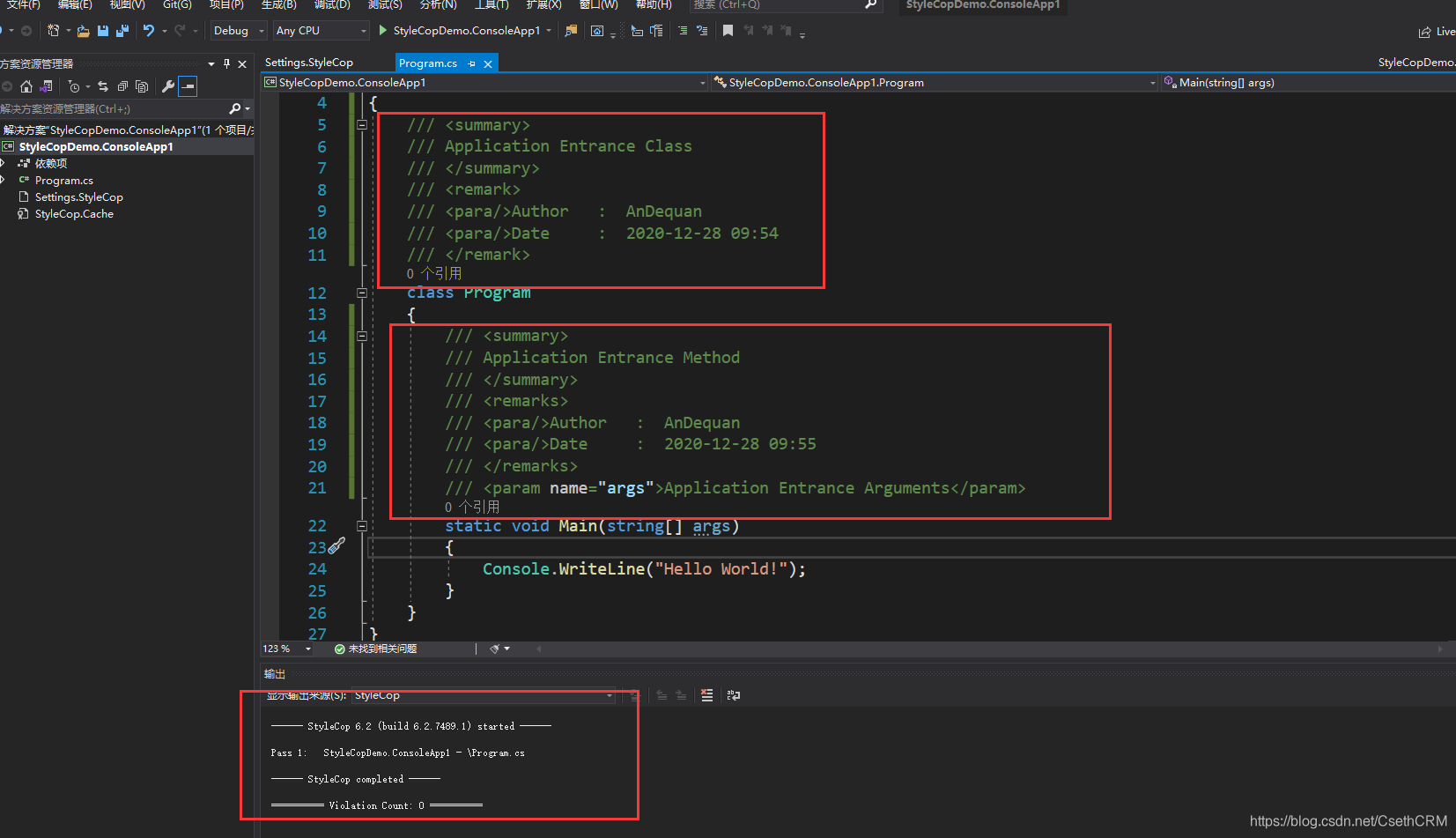1456x838 pixels.
Task: Select the StyleCopDemo.ConsoleApp1 project node
Action: click(96, 147)
